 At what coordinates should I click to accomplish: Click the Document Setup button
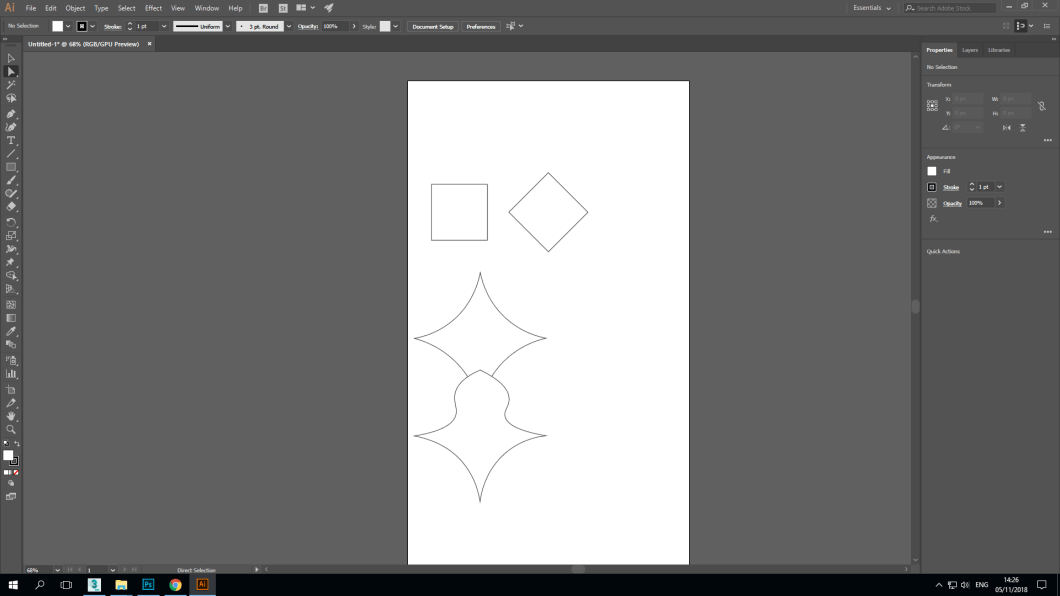(x=432, y=26)
